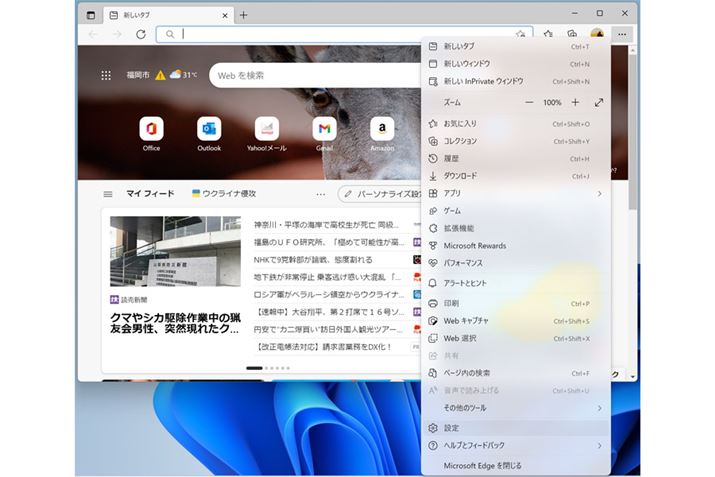Open the クマやシカ駆除 news article thumbnail
715x477 pixels.
click(174, 251)
